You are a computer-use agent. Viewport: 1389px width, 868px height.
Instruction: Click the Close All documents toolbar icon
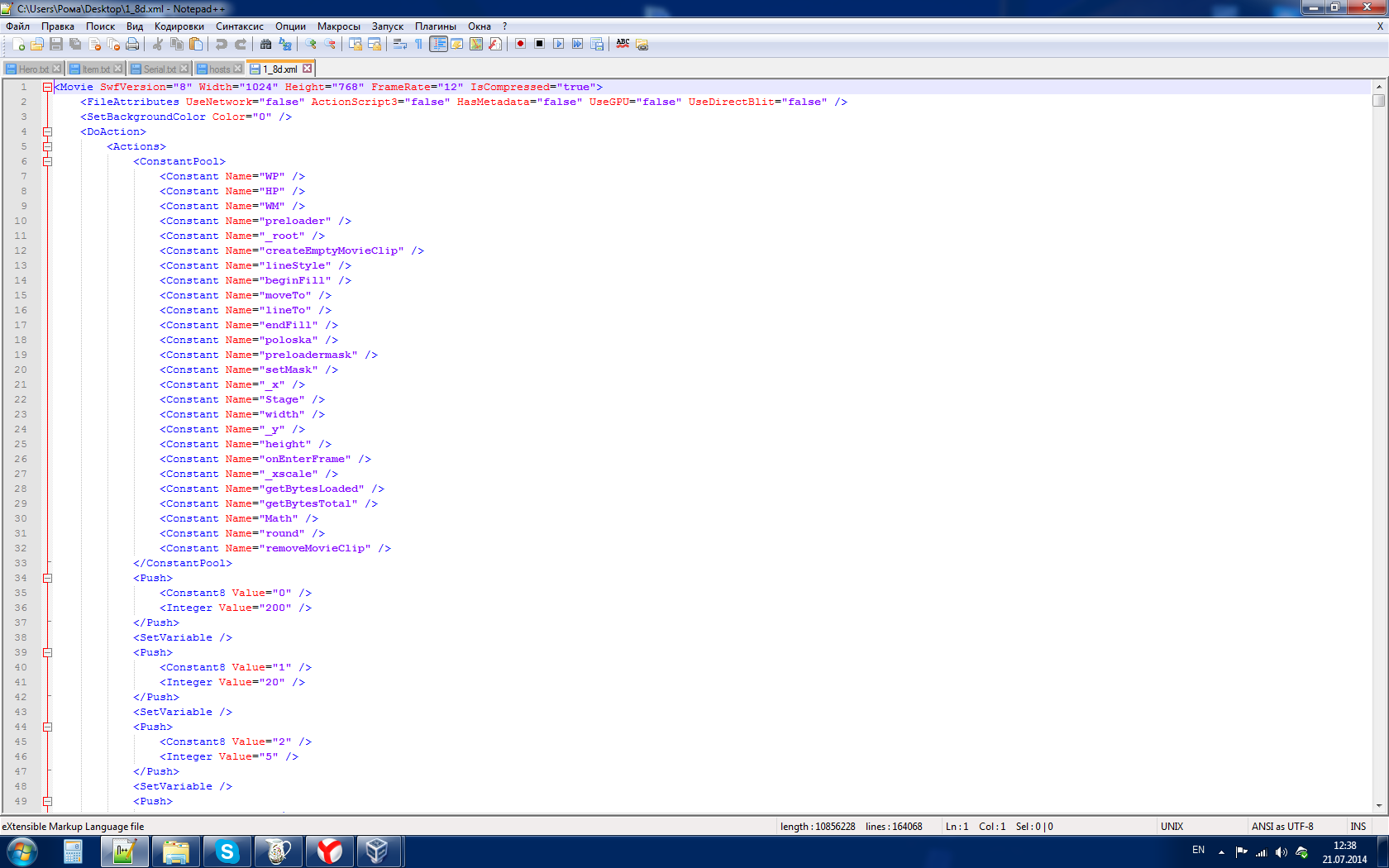tap(113, 44)
